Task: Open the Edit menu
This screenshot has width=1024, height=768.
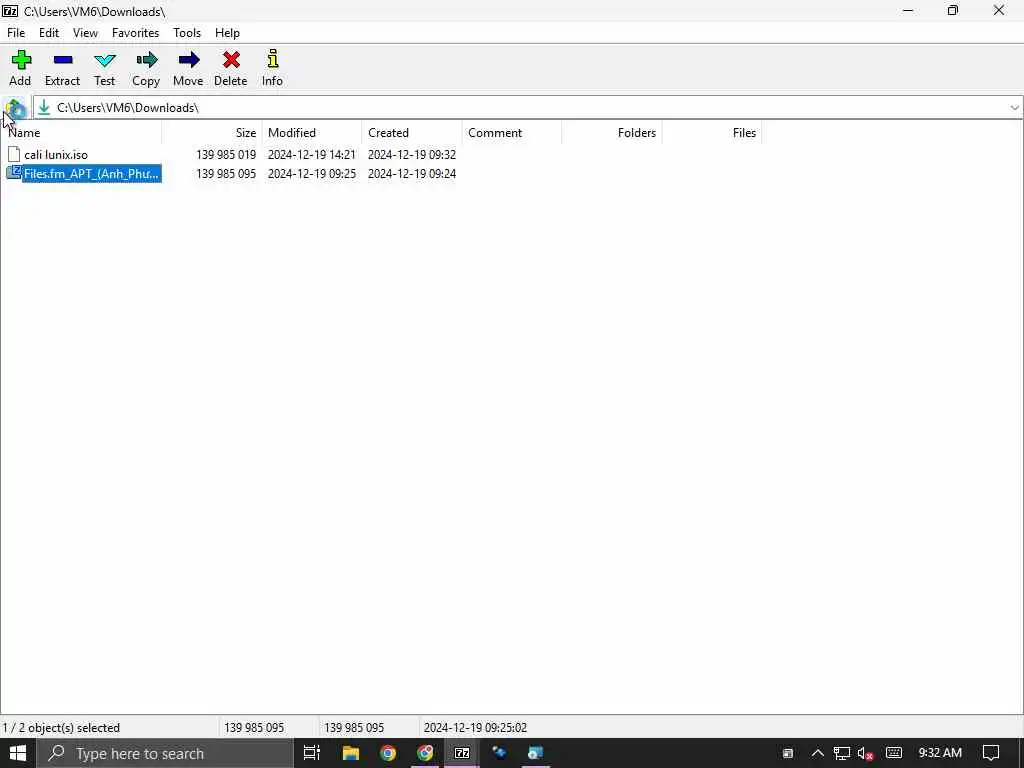Action: pos(49,33)
